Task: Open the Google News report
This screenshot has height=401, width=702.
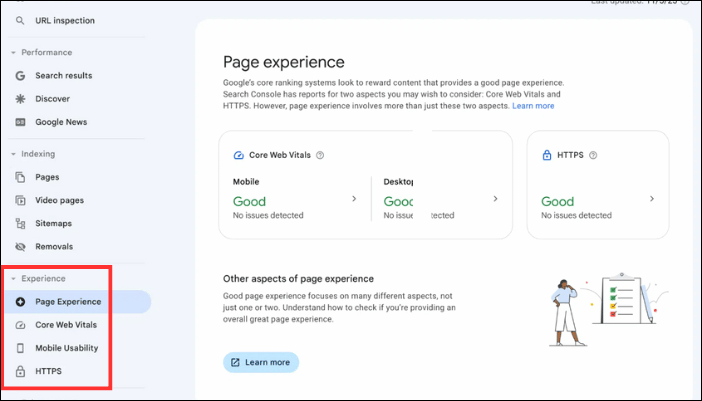Action: pyautogui.click(x=61, y=122)
